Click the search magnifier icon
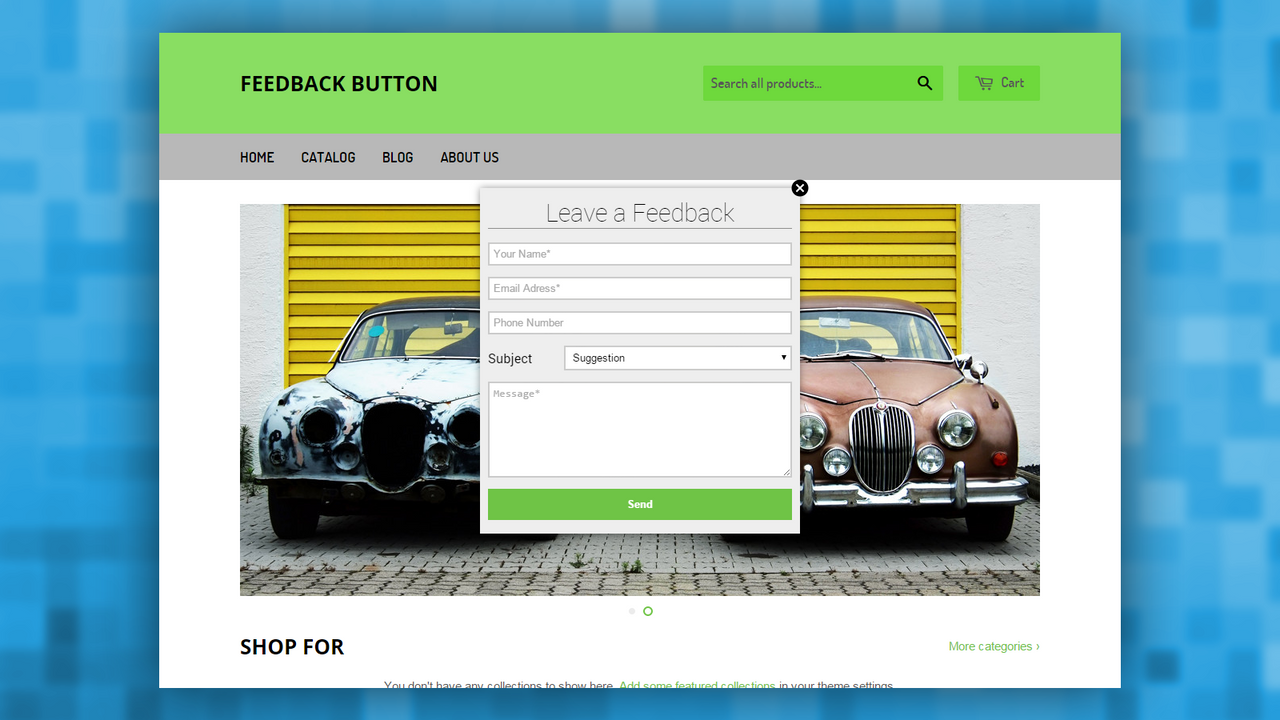Image resolution: width=1280 pixels, height=720 pixels. tap(925, 83)
